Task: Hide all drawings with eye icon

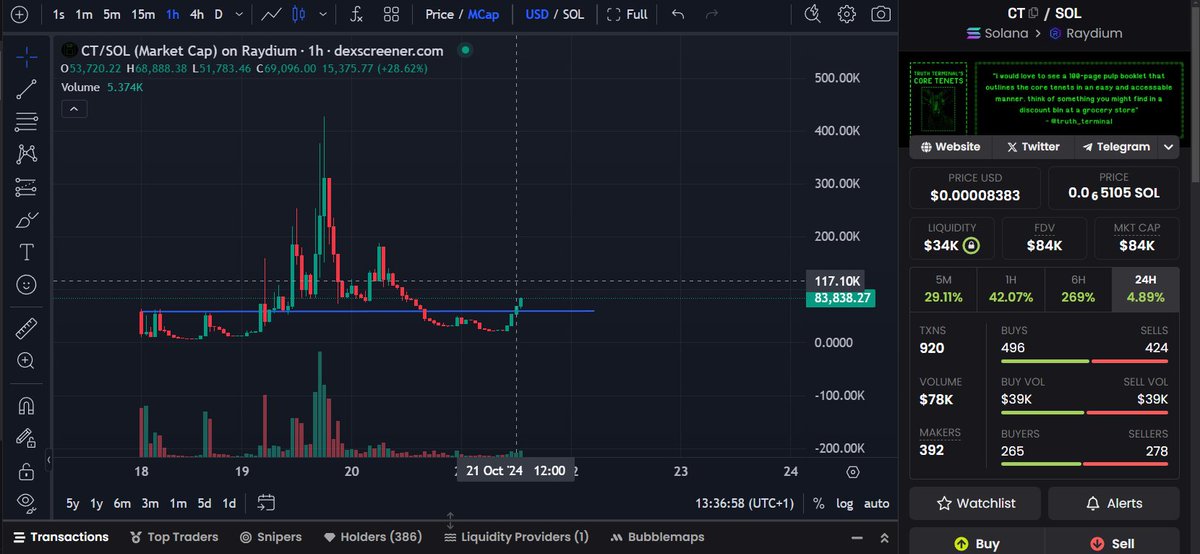Action: click(26, 502)
